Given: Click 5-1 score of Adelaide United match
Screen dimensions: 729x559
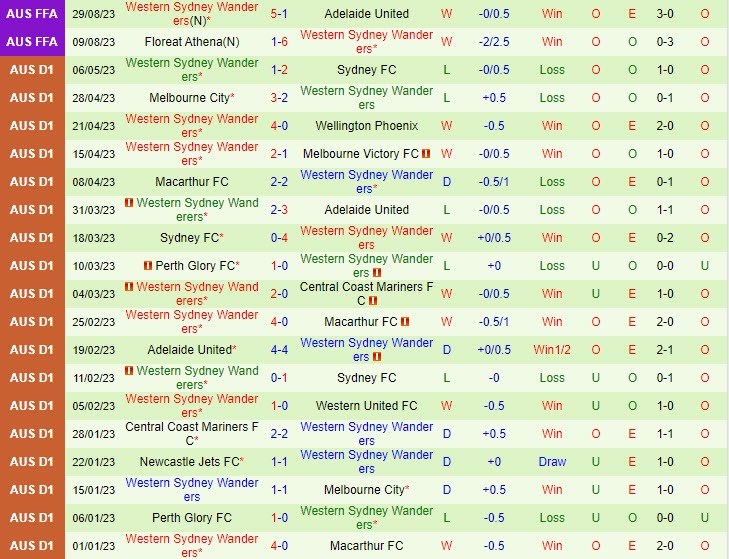Looking at the screenshot, I should point(279,13).
